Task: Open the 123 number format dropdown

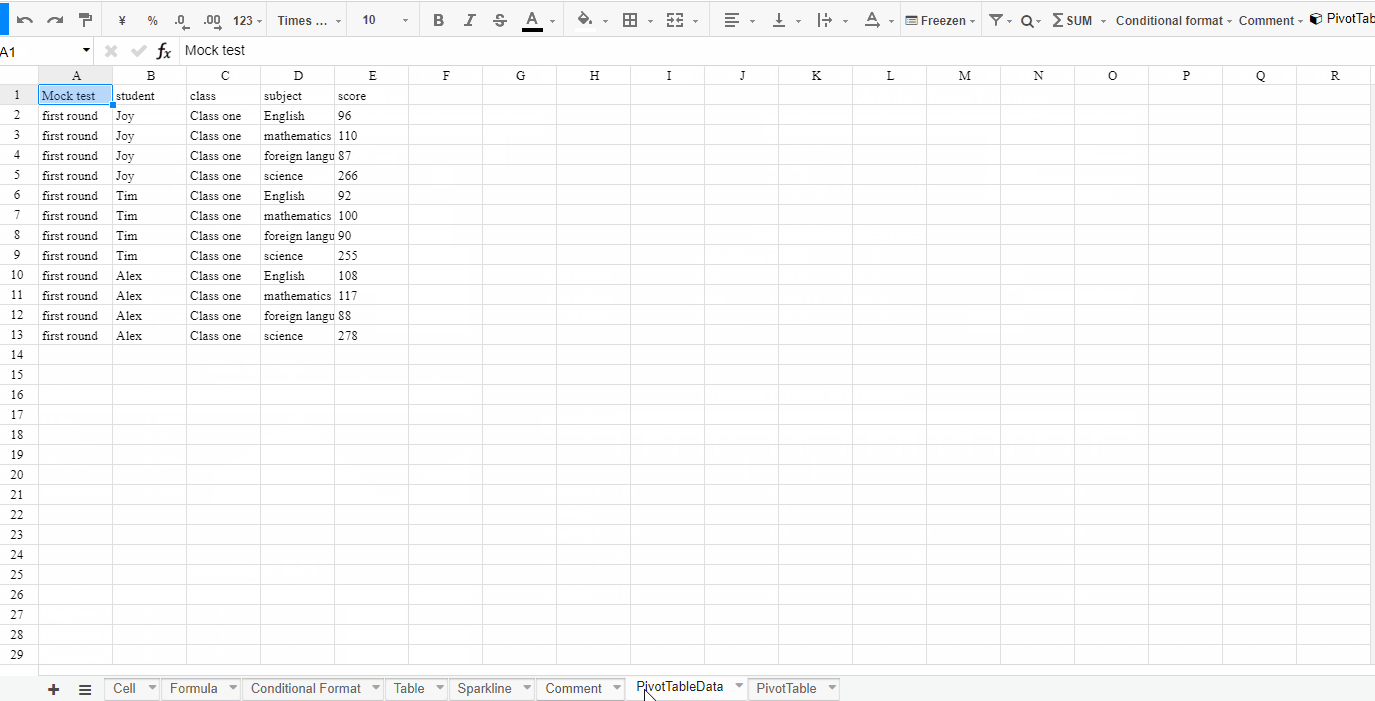Action: (248, 20)
